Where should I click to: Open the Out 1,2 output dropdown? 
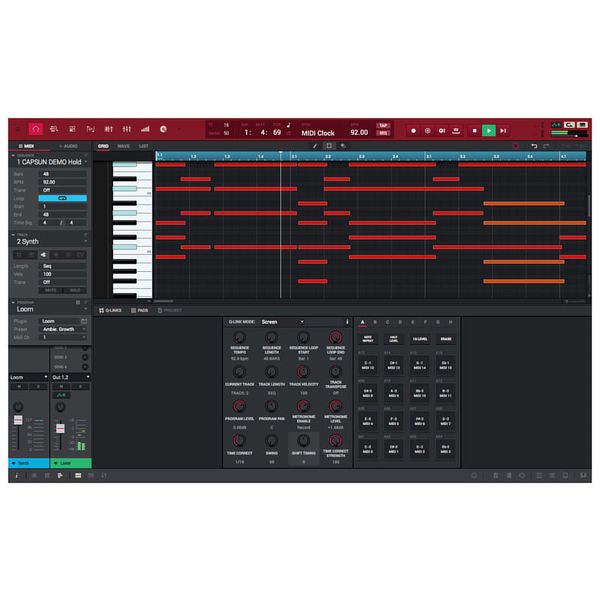[71, 377]
